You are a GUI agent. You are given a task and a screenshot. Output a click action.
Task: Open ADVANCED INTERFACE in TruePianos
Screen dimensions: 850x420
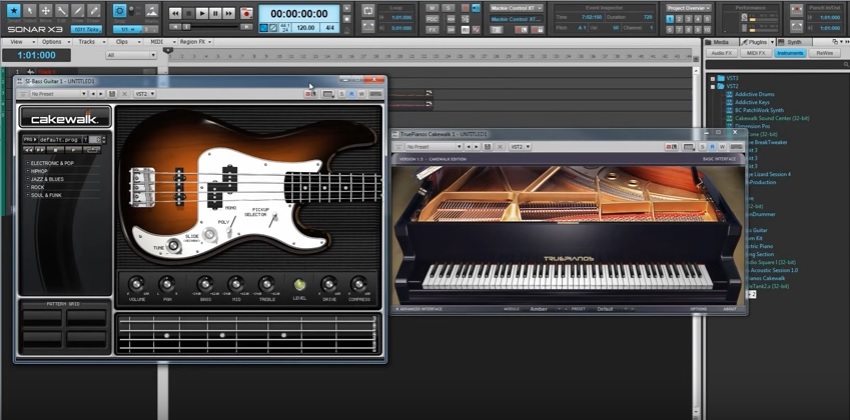point(419,309)
